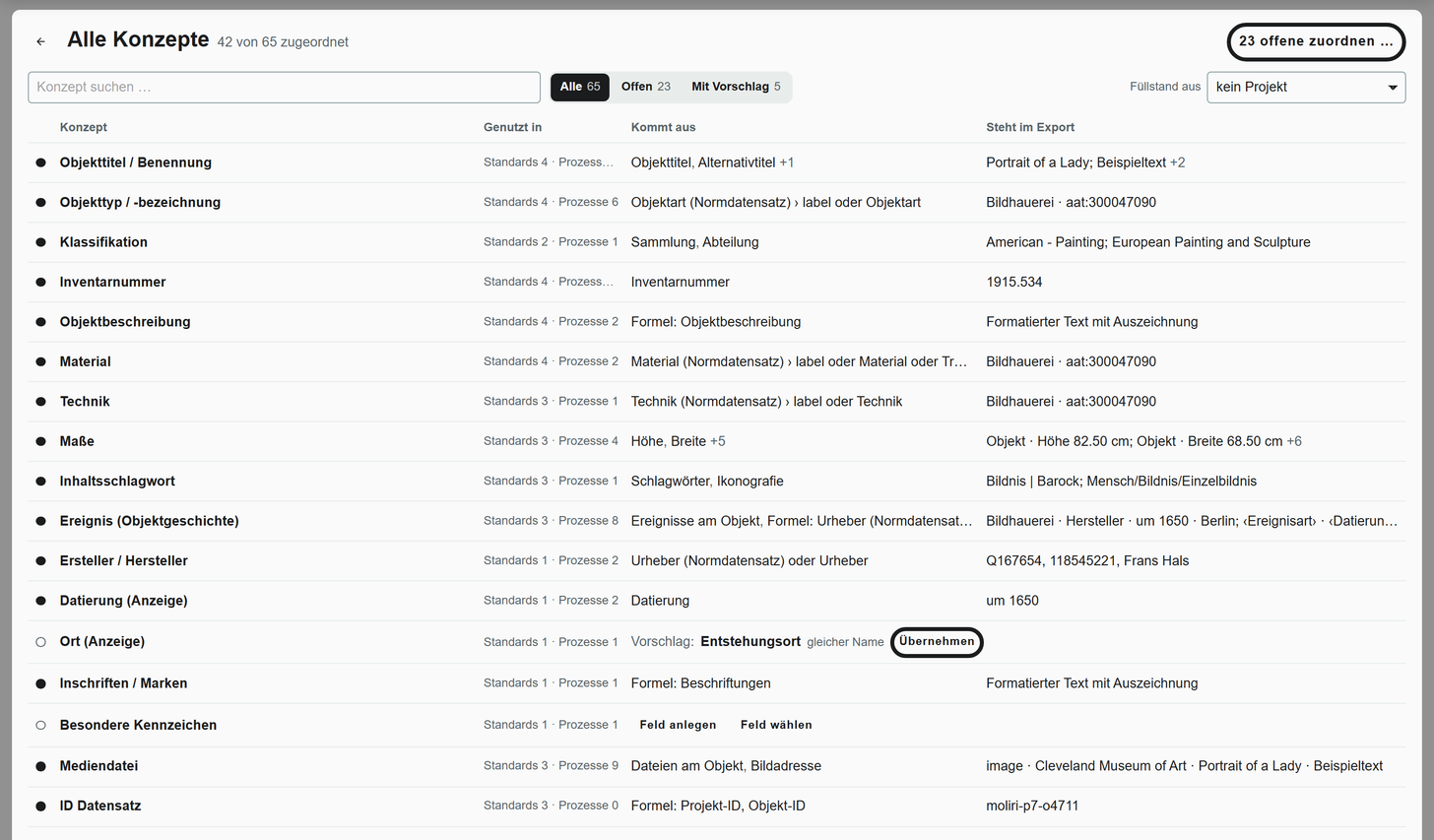
Task: Open the Füllstand aus project dropdown
Action: point(1306,87)
